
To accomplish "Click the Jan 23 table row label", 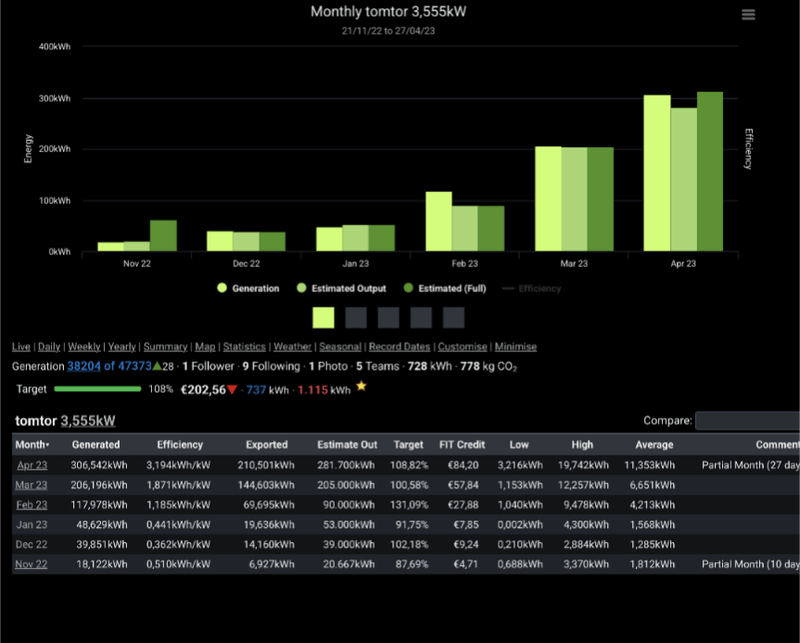I will click(x=32, y=525).
